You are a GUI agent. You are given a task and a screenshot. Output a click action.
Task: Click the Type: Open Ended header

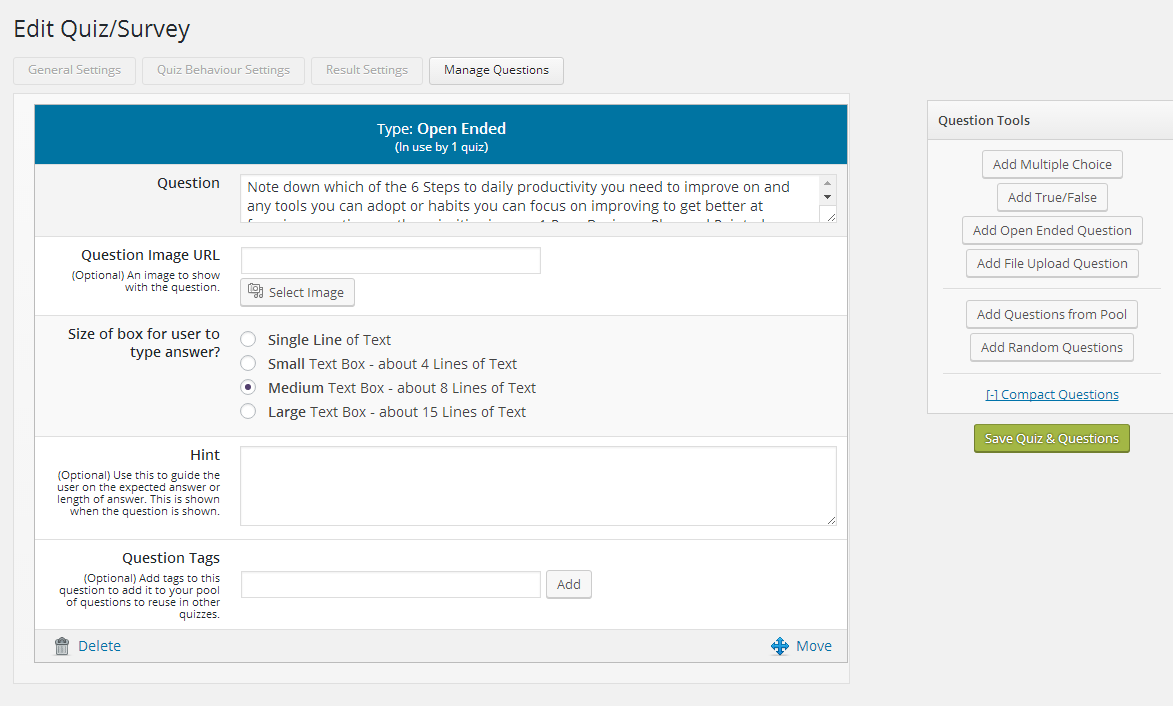click(441, 129)
